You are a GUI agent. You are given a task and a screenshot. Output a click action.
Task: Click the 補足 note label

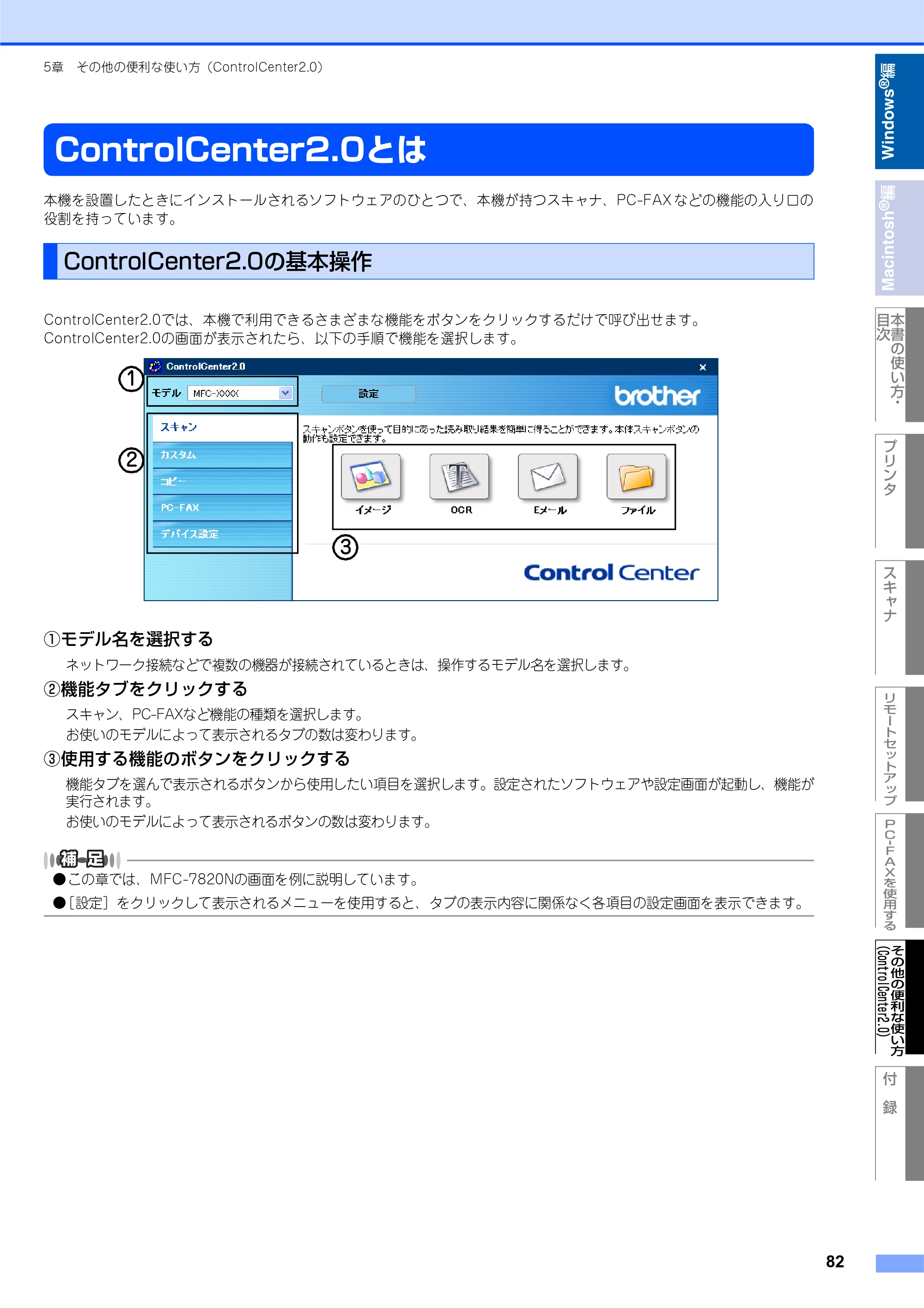tap(83, 858)
